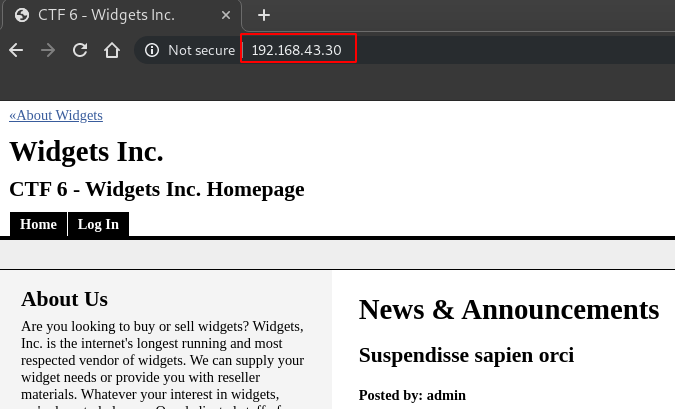
Task: Reload the current page
Action: (80, 50)
